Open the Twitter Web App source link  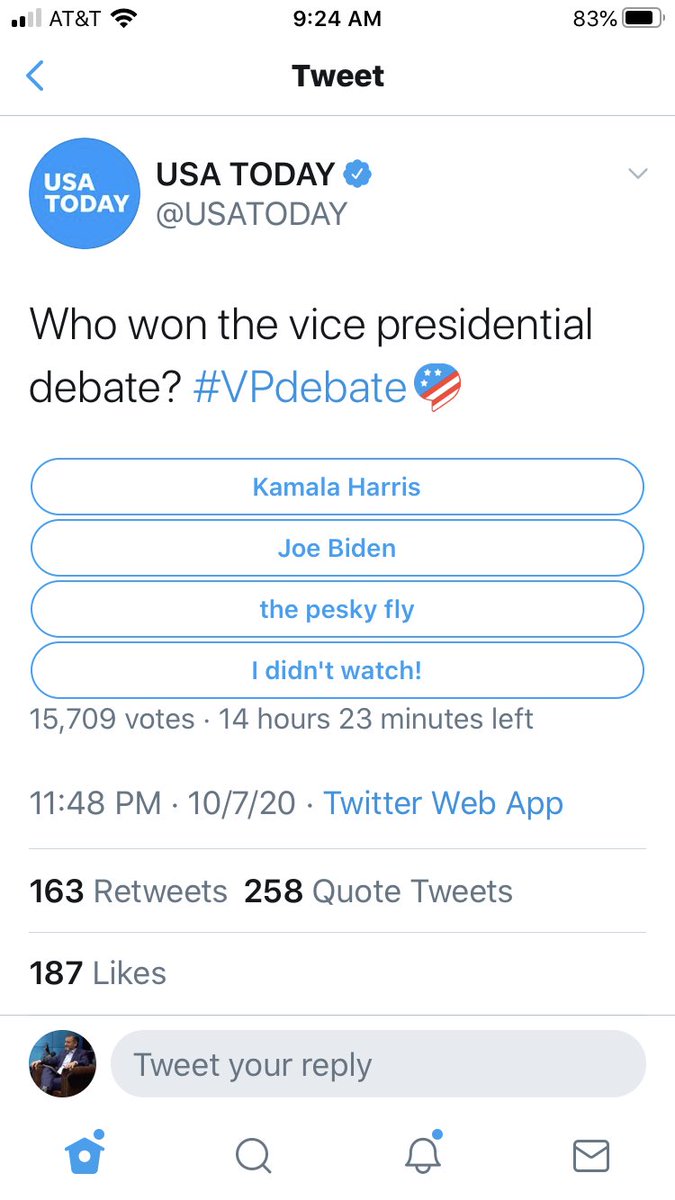pos(443,803)
